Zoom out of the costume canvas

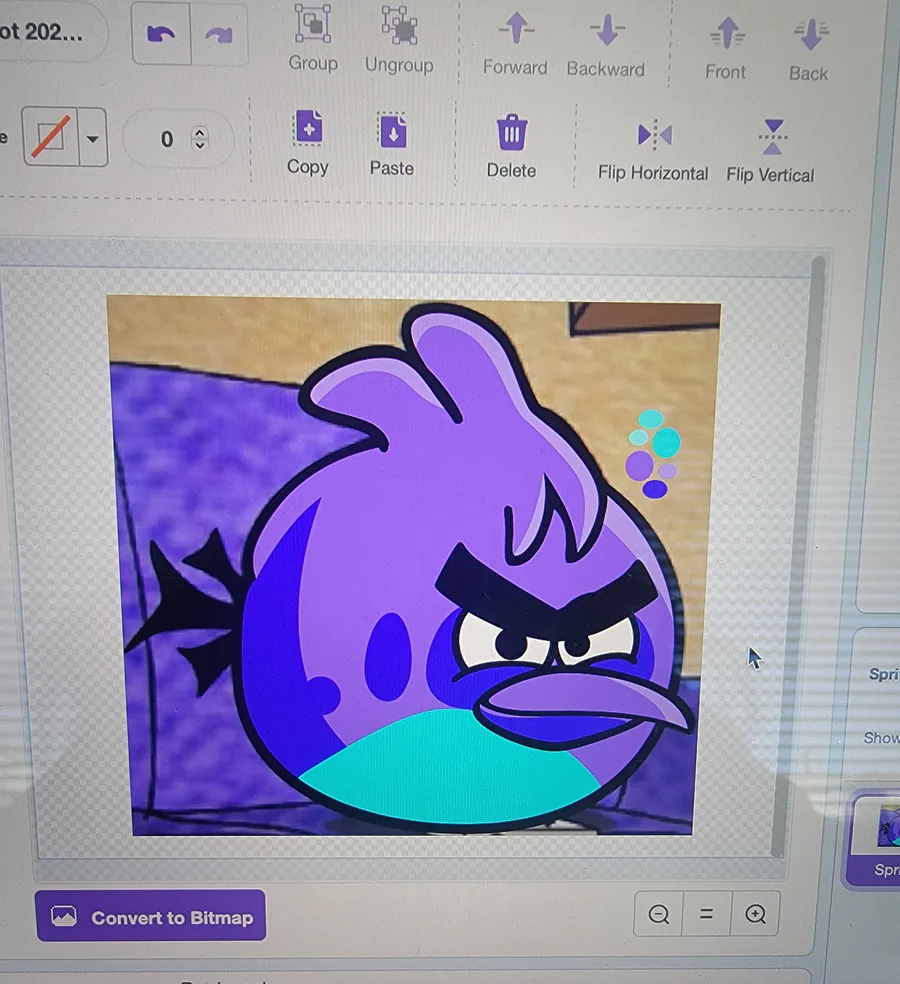point(658,914)
